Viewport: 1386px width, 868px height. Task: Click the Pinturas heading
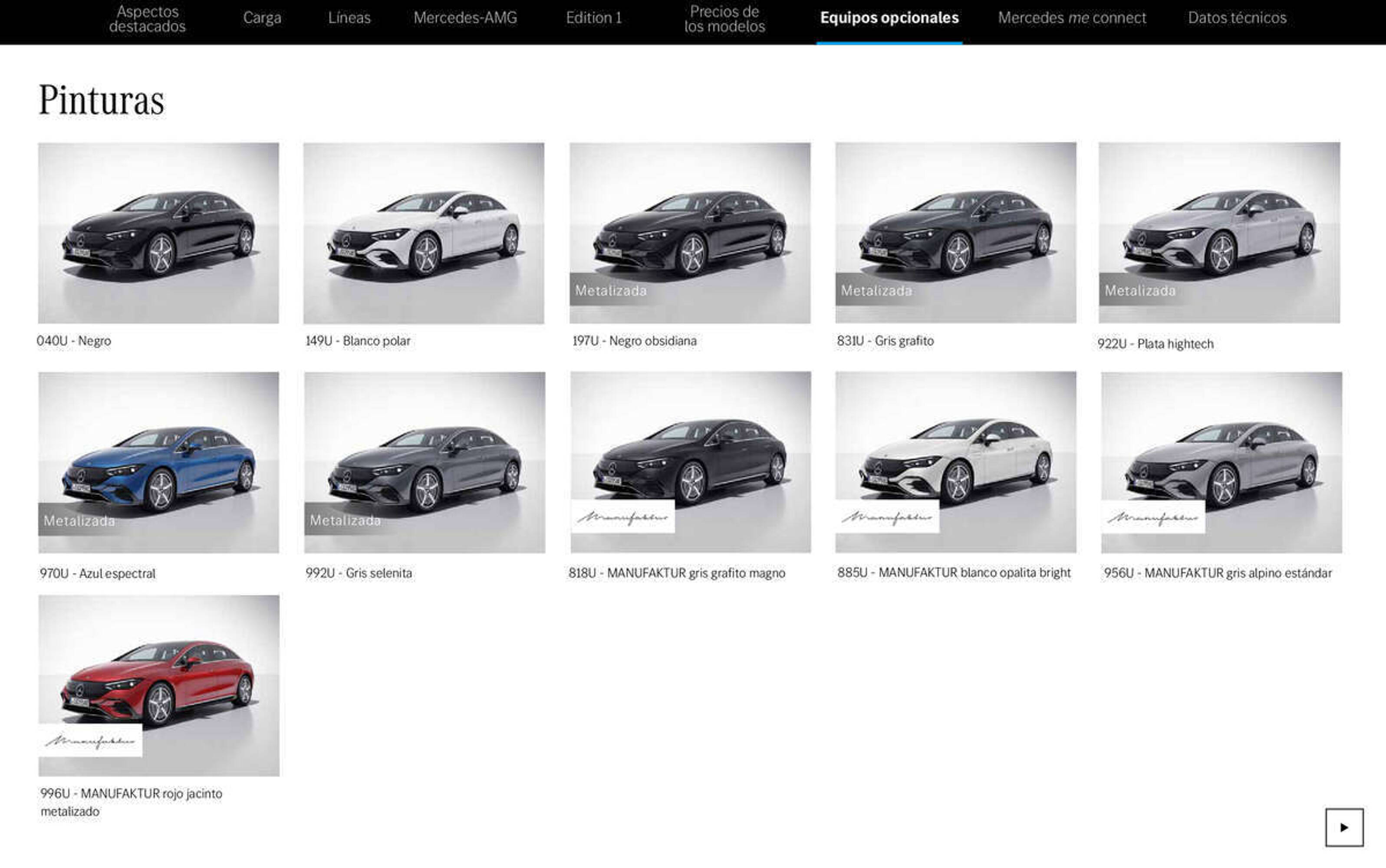[102, 100]
